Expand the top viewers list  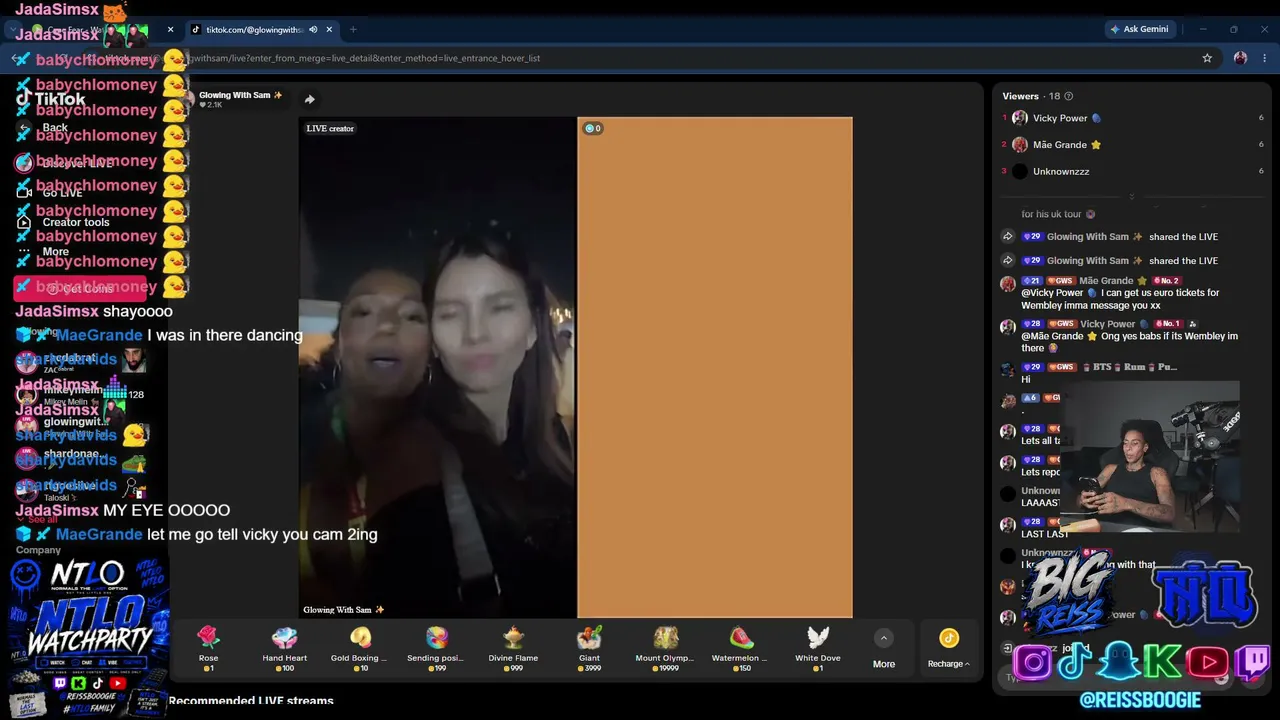coord(1132,196)
